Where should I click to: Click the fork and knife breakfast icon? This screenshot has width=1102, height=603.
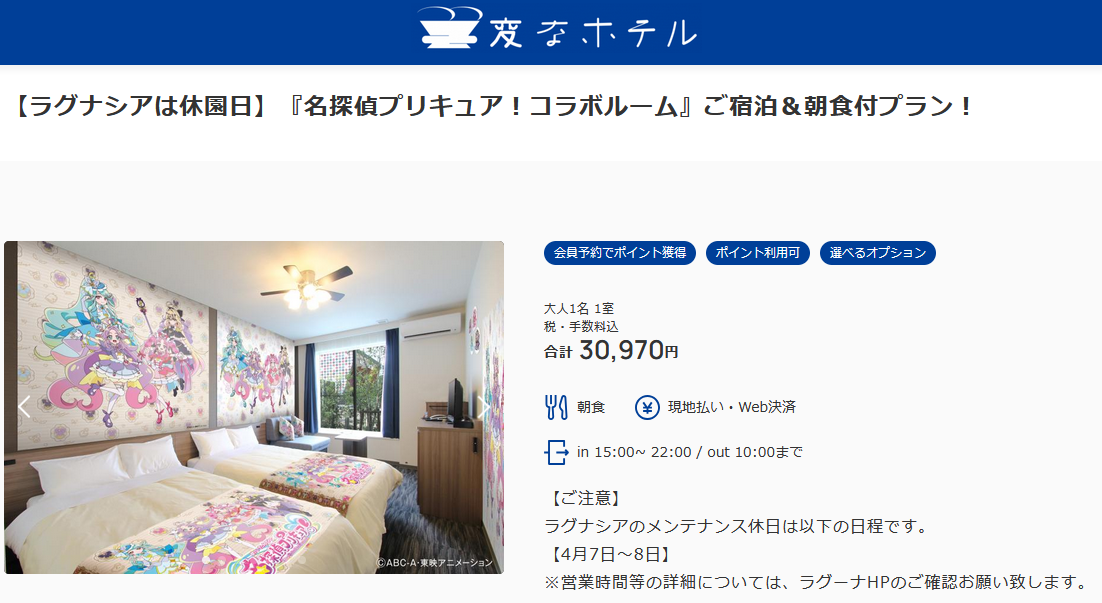point(556,407)
